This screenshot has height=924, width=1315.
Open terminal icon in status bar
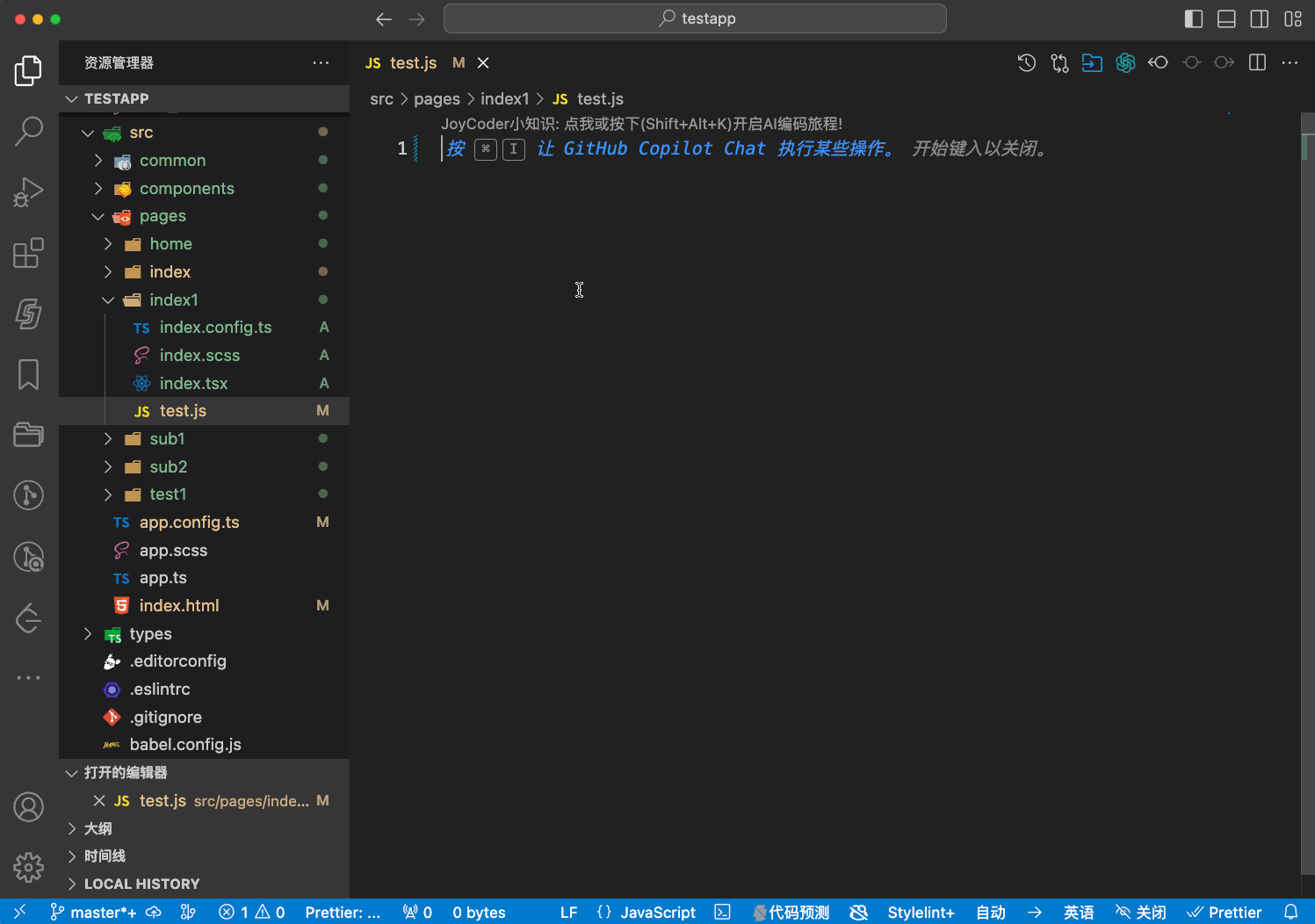(722, 912)
